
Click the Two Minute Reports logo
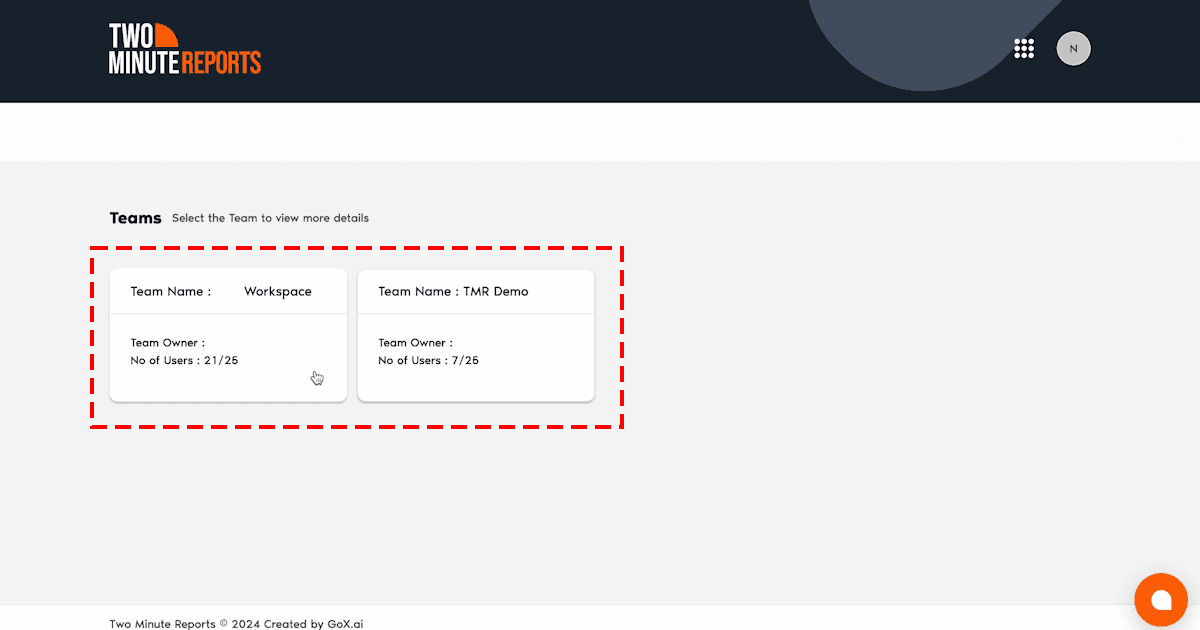(184, 50)
